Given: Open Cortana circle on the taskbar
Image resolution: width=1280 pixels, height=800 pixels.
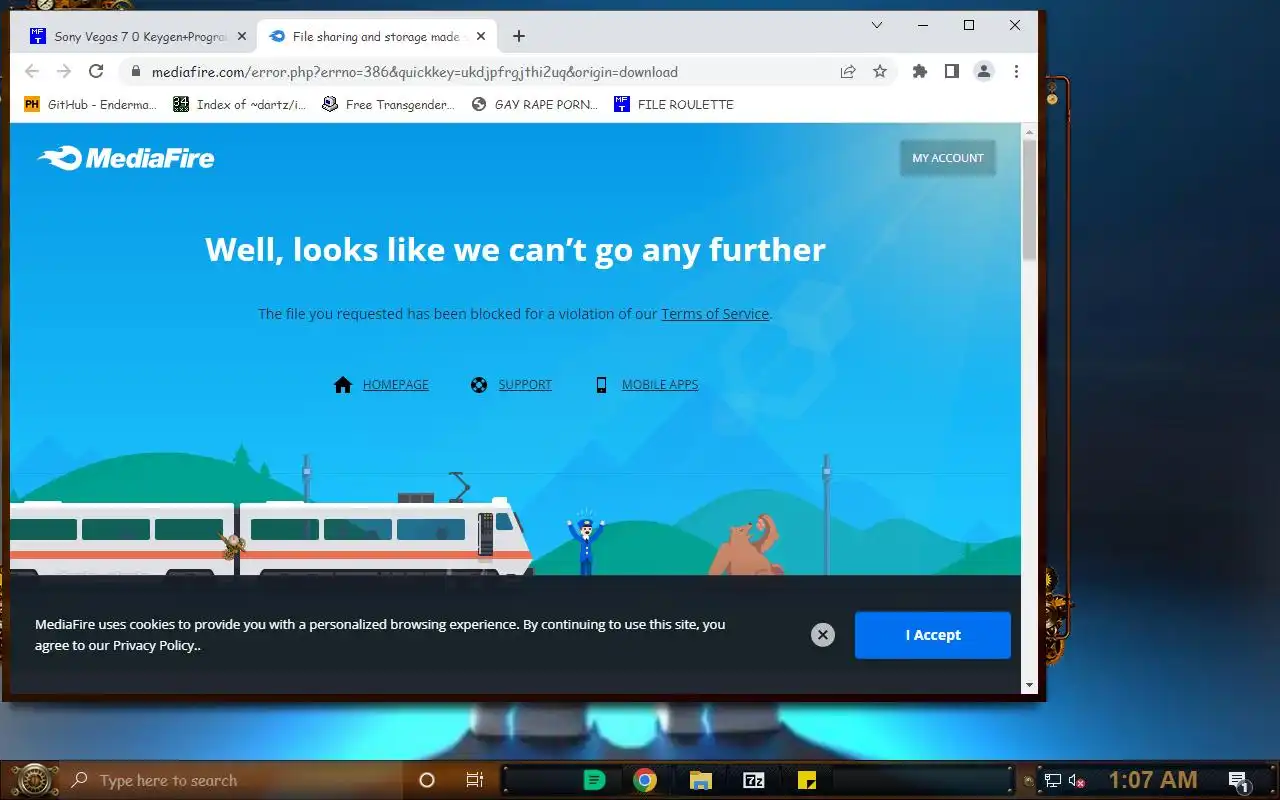Looking at the screenshot, I should (x=427, y=780).
